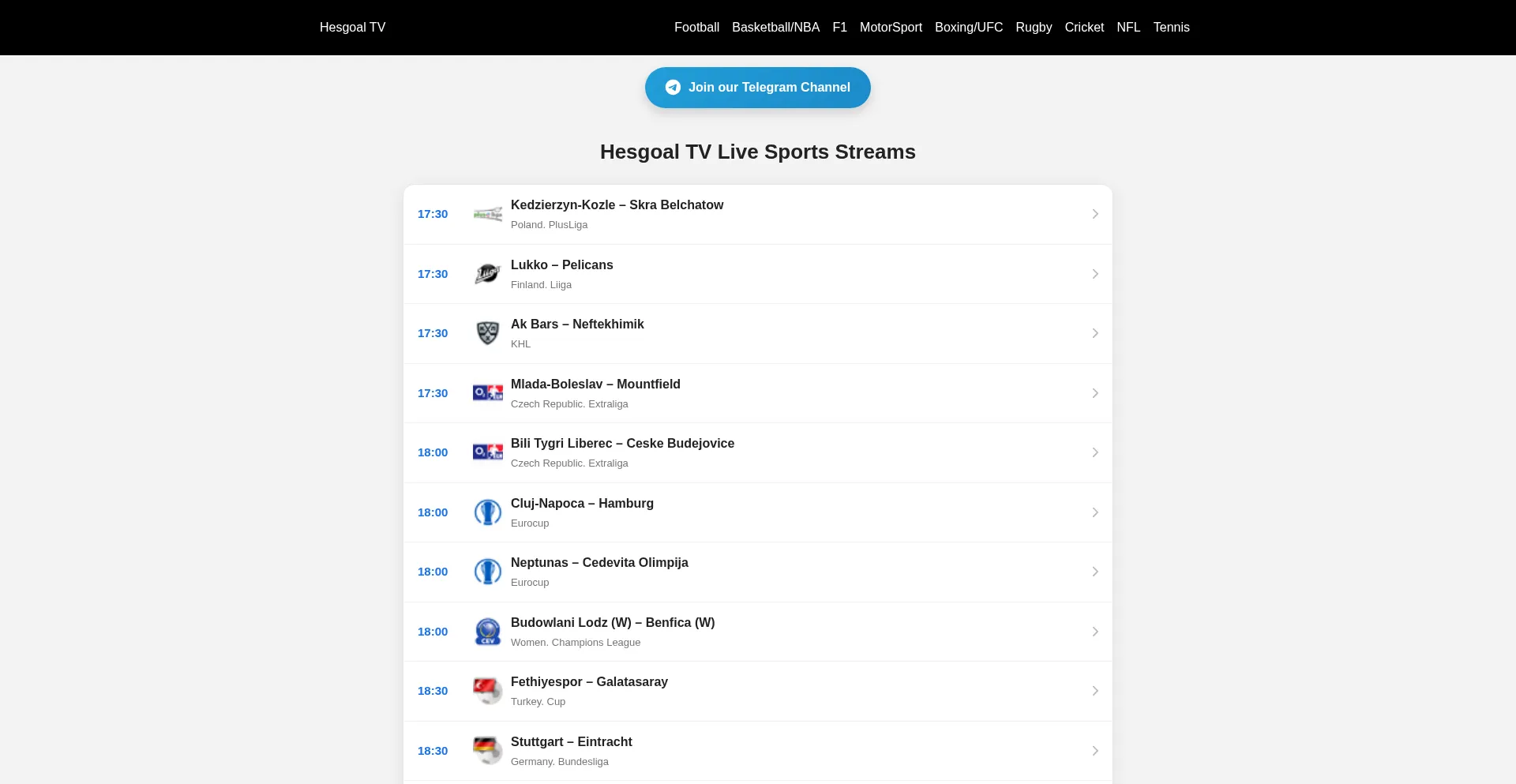Click the 'KHL' league label

(x=520, y=344)
